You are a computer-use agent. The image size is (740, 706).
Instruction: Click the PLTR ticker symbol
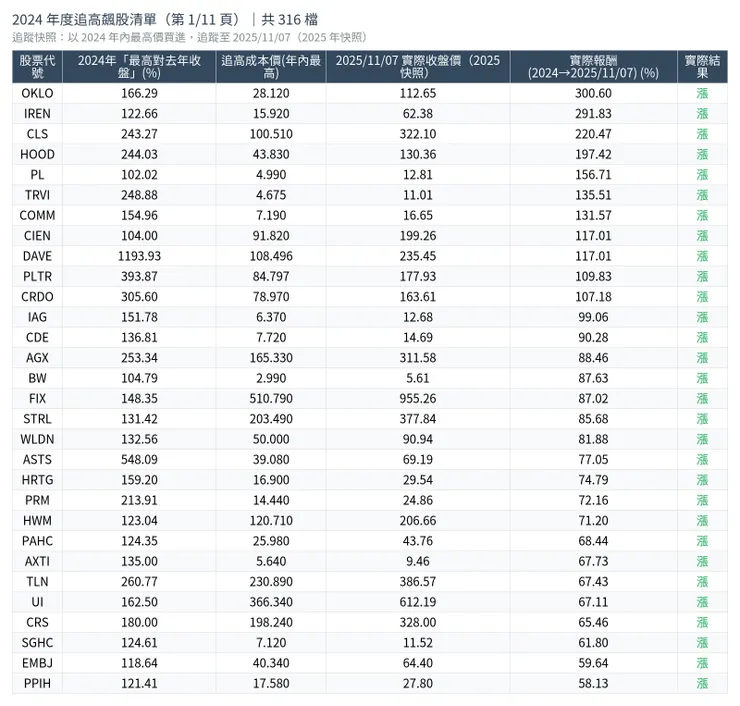point(37,276)
